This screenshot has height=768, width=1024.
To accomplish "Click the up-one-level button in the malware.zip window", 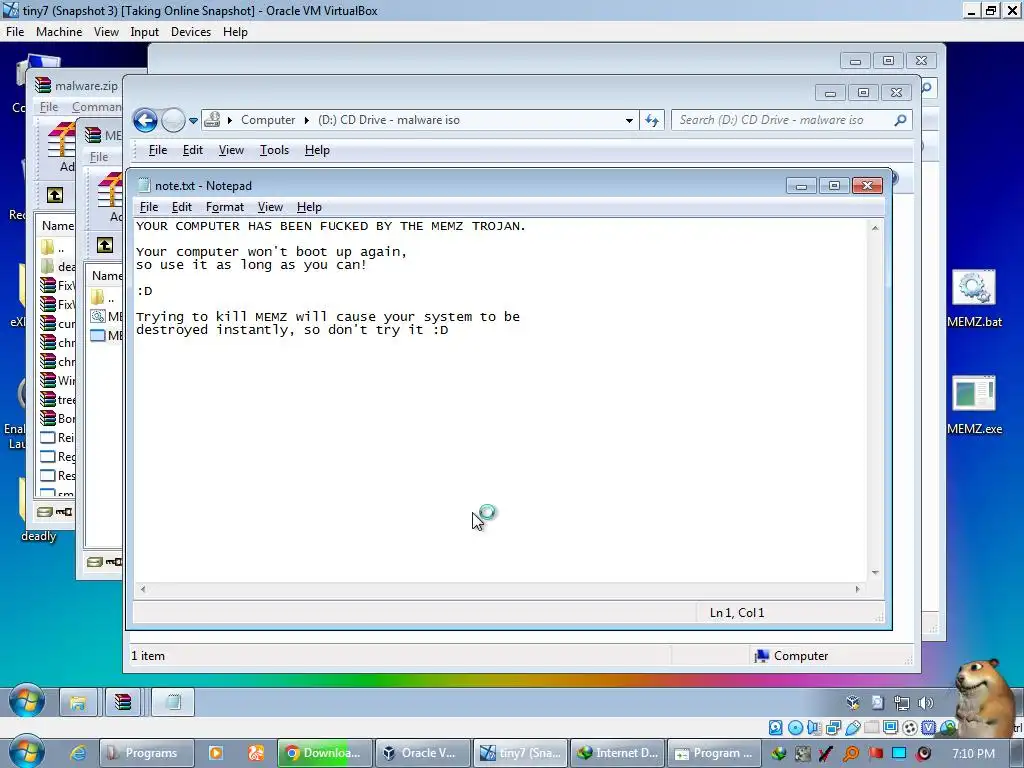I will [x=55, y=195].
